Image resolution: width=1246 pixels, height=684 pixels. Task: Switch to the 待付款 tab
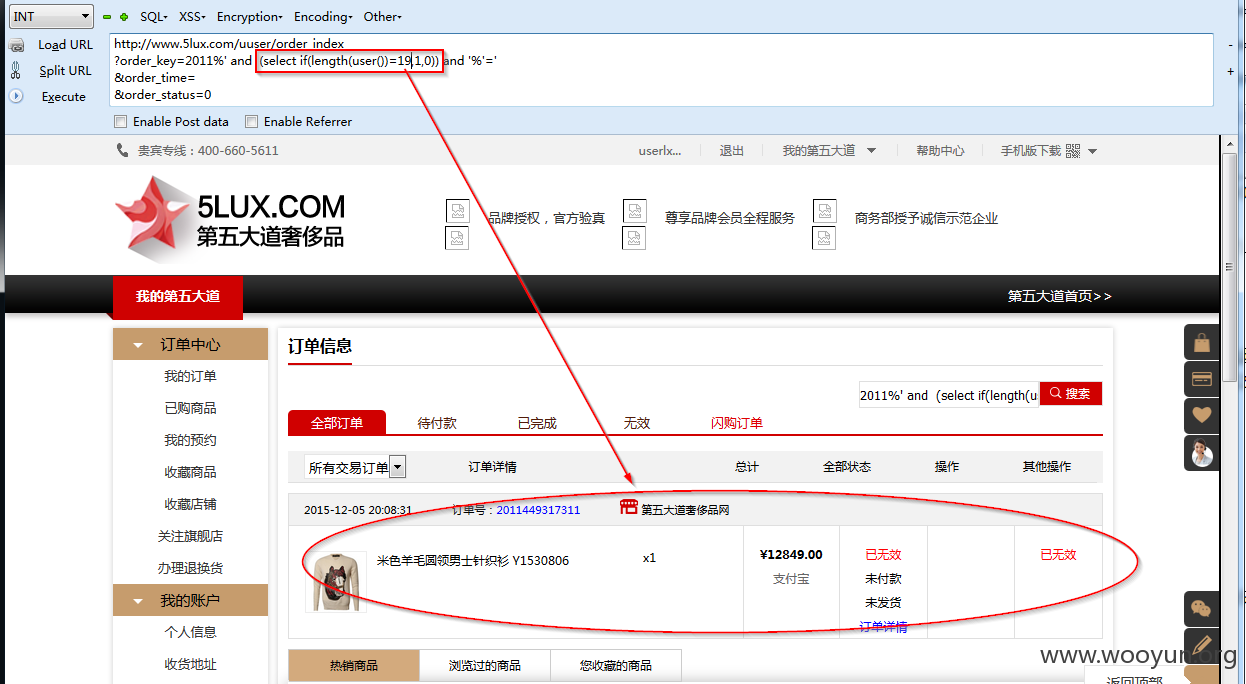(x=437, y=423)
